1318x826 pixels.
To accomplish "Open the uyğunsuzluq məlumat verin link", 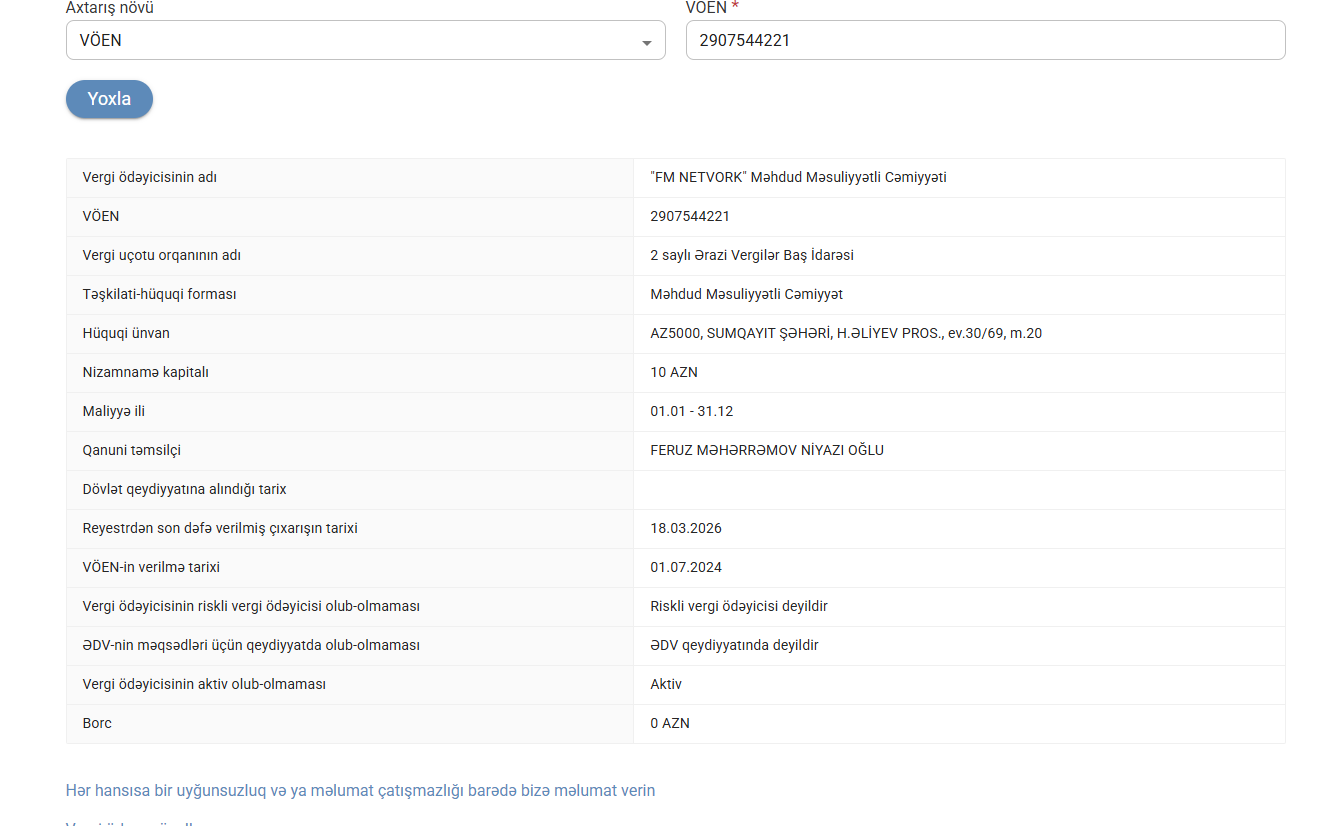I will pyautogui.click(x=360, y=791).
